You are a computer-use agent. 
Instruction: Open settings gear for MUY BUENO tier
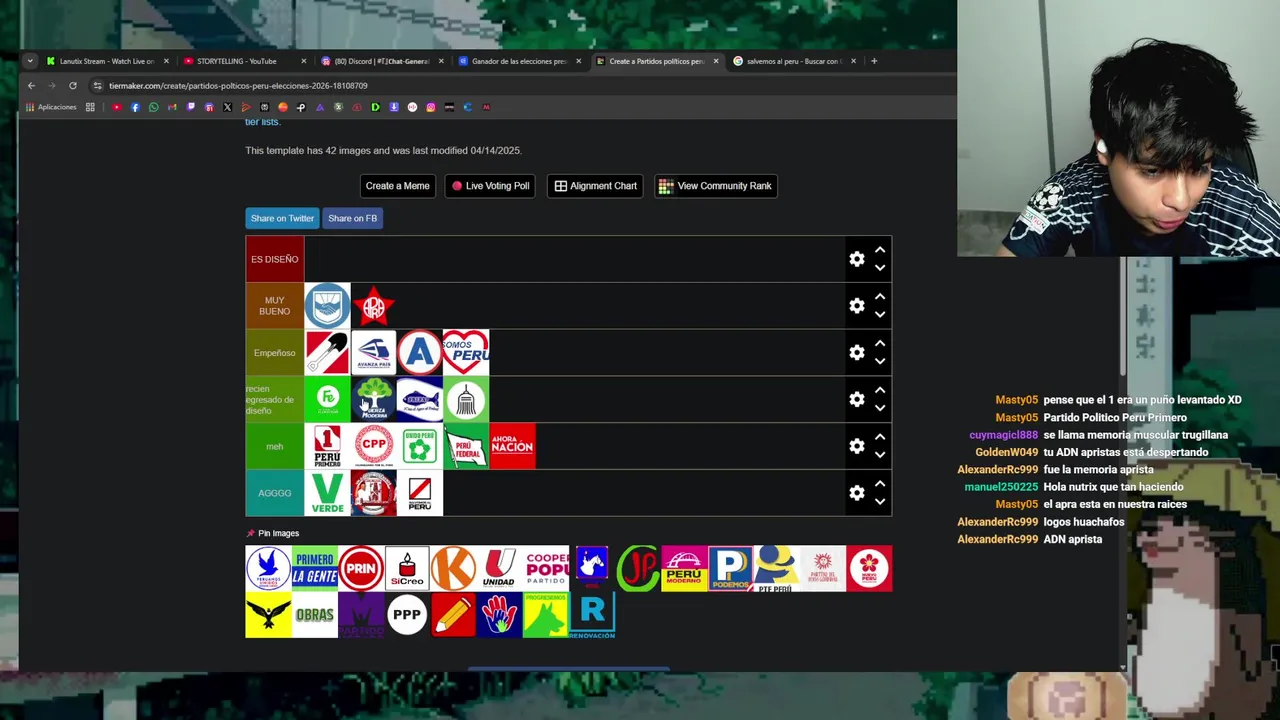point(857,306)
